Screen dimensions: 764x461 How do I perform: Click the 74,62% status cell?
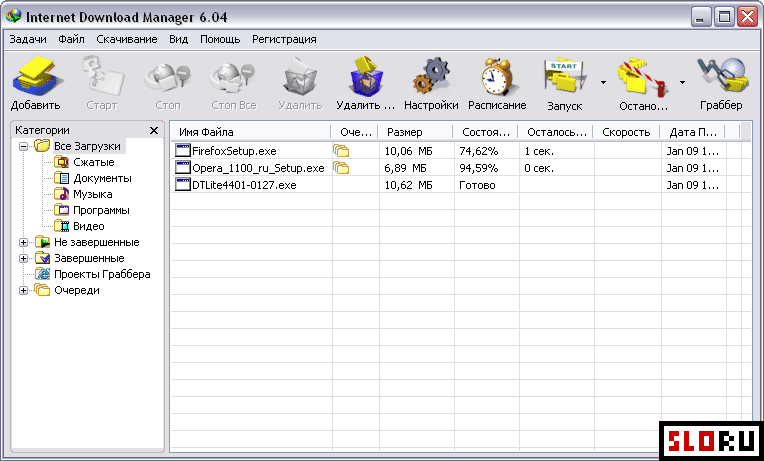478,151
